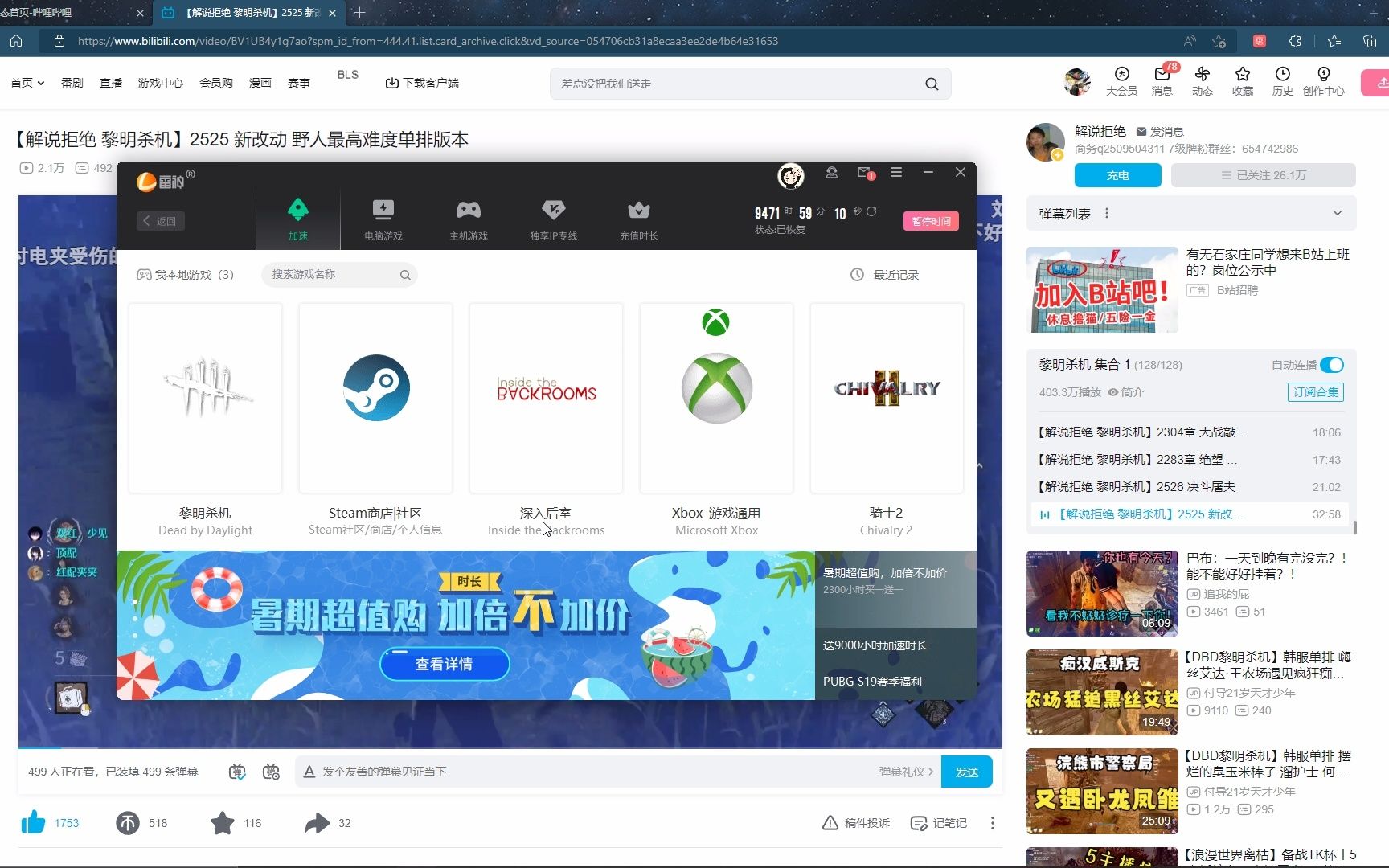Open 会员购 in bilibili navigation

coord(216,83)
